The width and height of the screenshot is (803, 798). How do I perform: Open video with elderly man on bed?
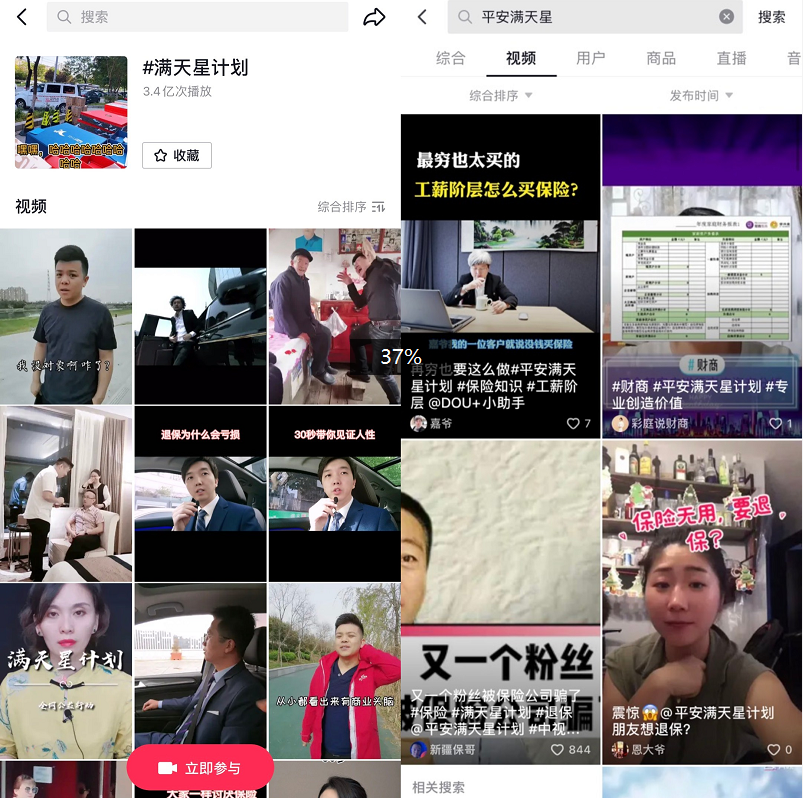(334, 316)
